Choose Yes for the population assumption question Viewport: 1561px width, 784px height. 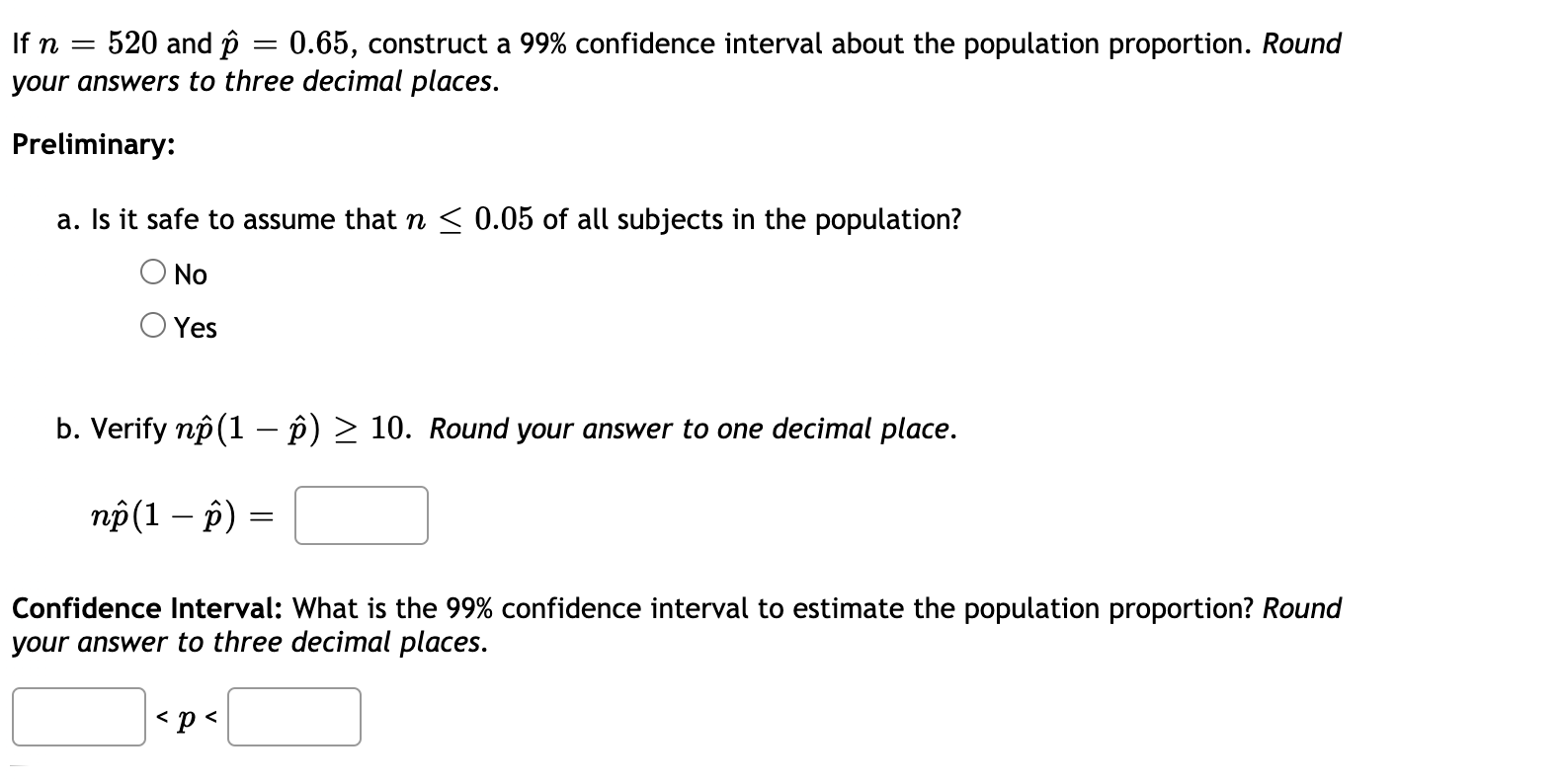point(153,326)
